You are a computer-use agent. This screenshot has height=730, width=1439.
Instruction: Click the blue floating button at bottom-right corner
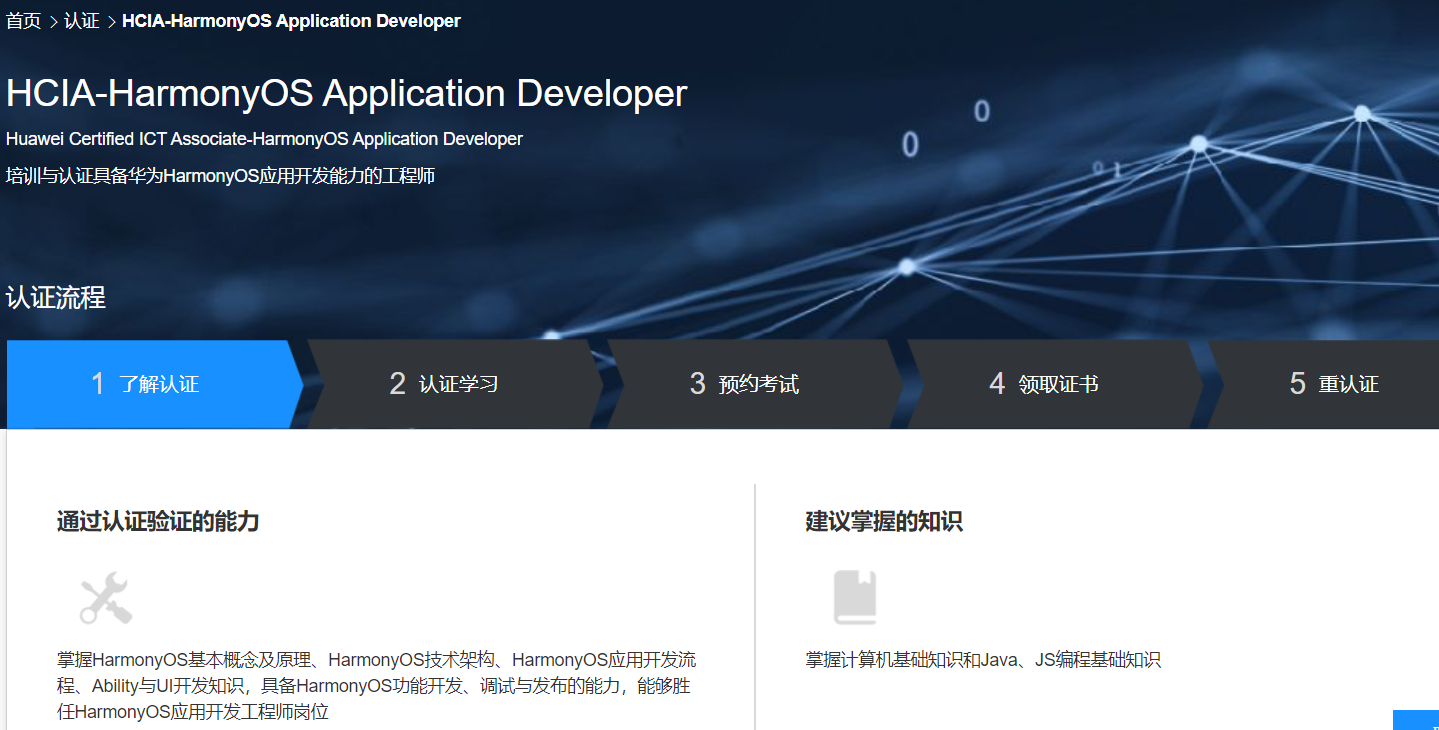tap(1416, 720)
